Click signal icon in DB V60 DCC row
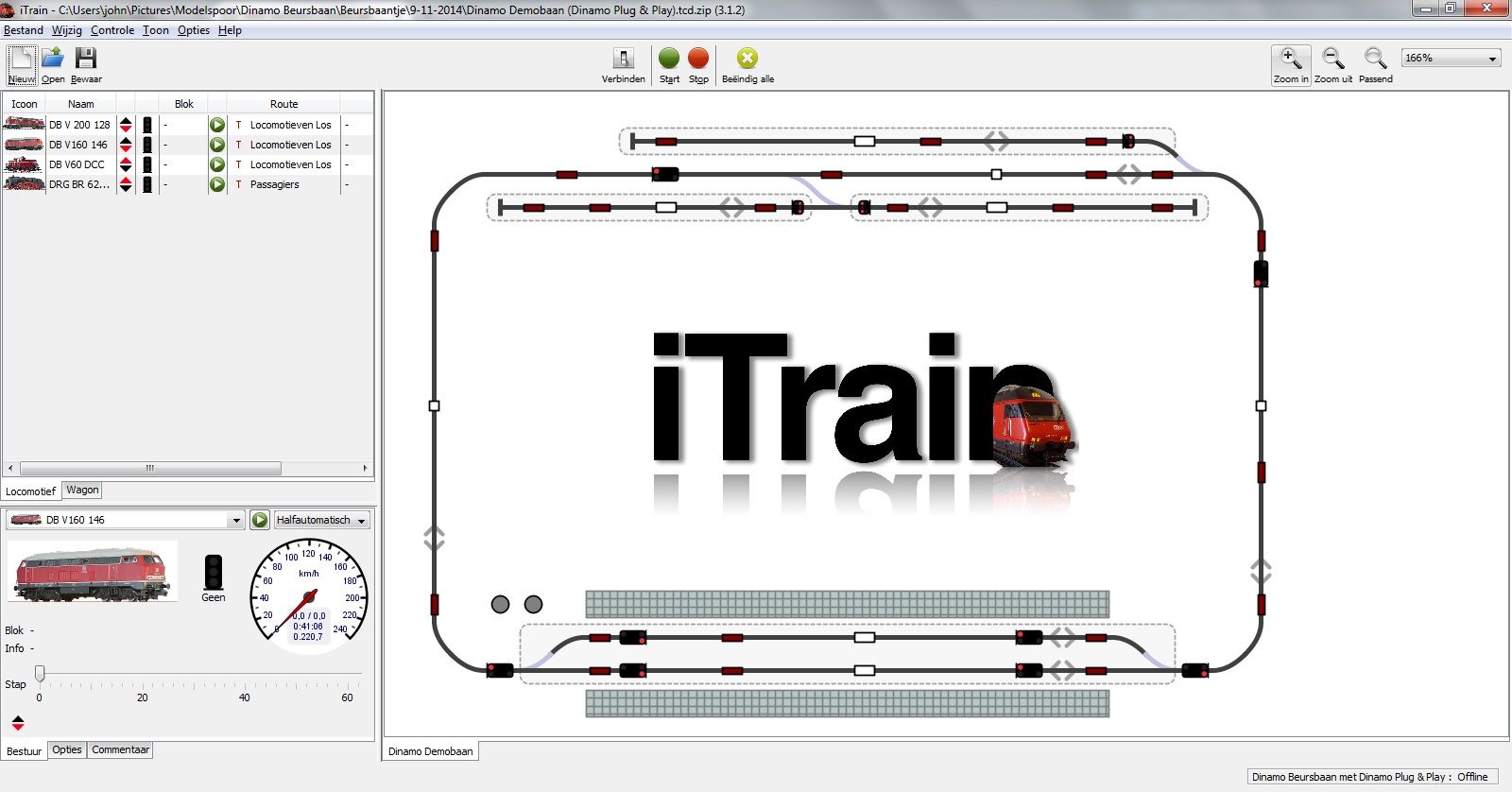Screen dimensions: 1512x792 147,164
